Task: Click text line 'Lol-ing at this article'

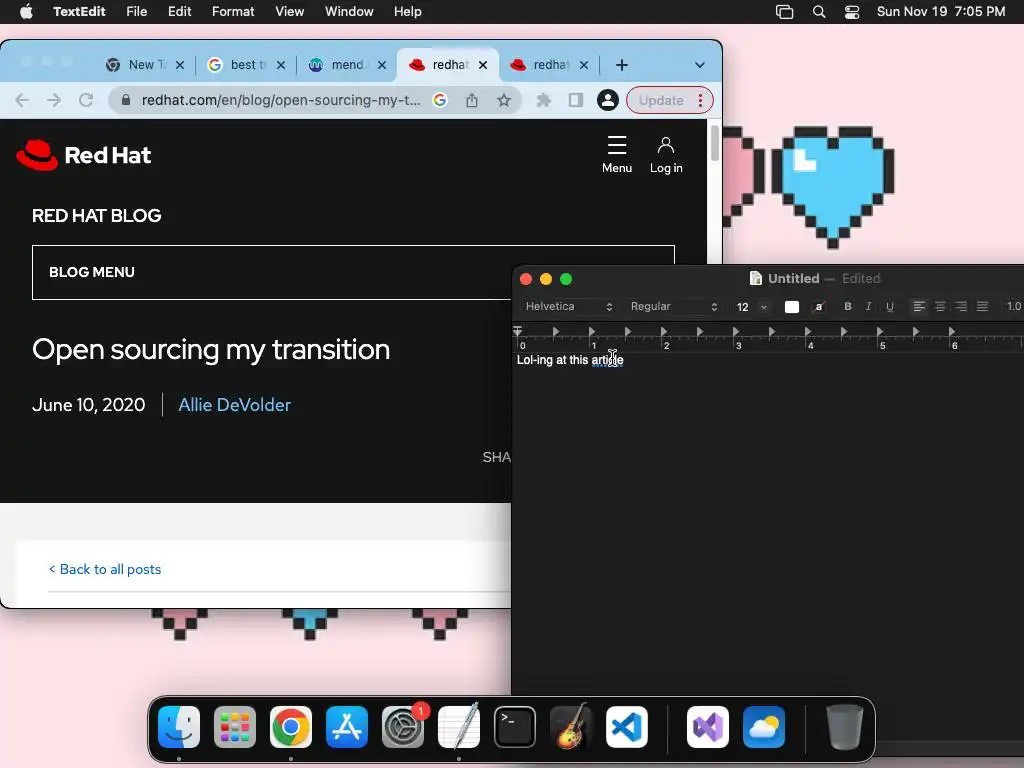Action: coord(570,360)
